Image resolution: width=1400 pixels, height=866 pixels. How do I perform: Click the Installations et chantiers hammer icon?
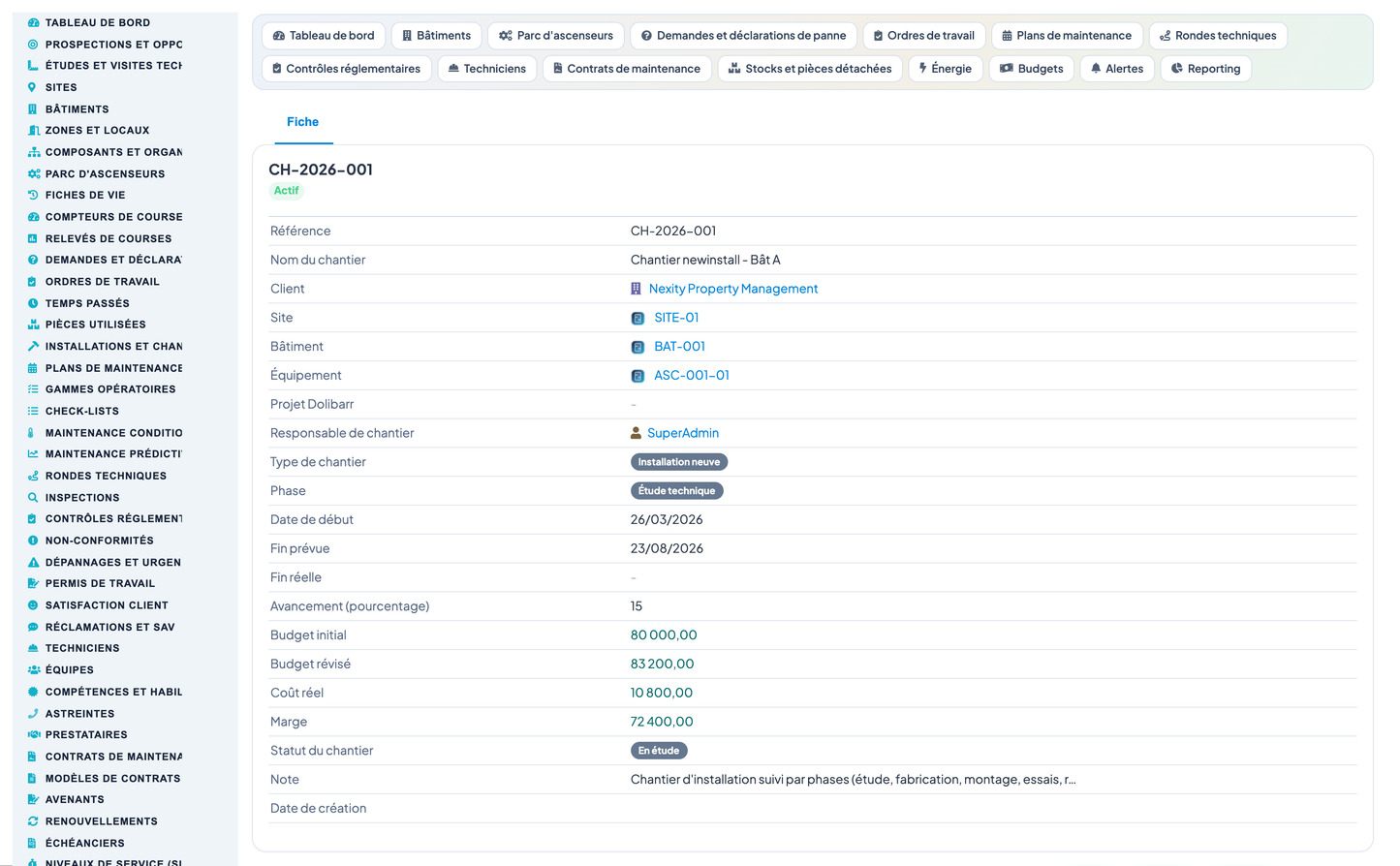33,346
